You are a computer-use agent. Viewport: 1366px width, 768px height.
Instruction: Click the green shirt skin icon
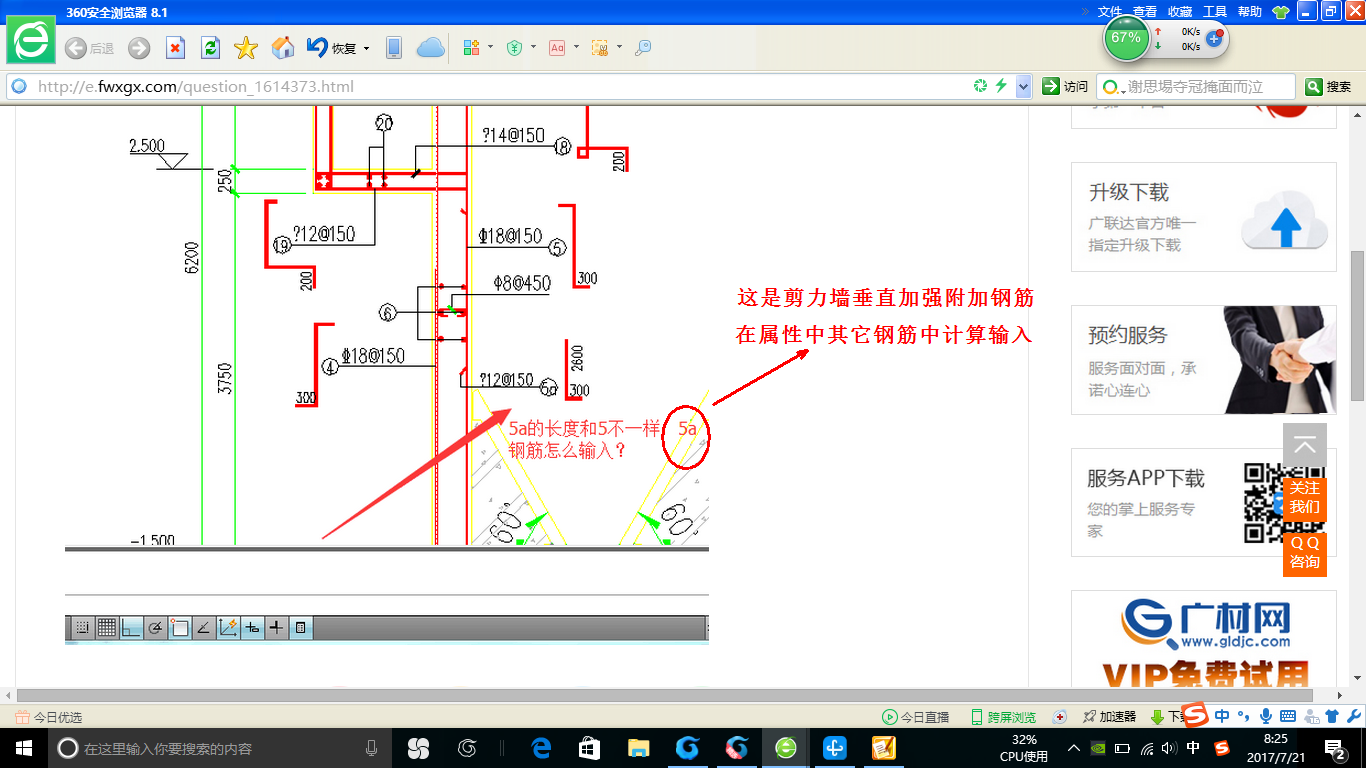click(x=1280, y=12)
